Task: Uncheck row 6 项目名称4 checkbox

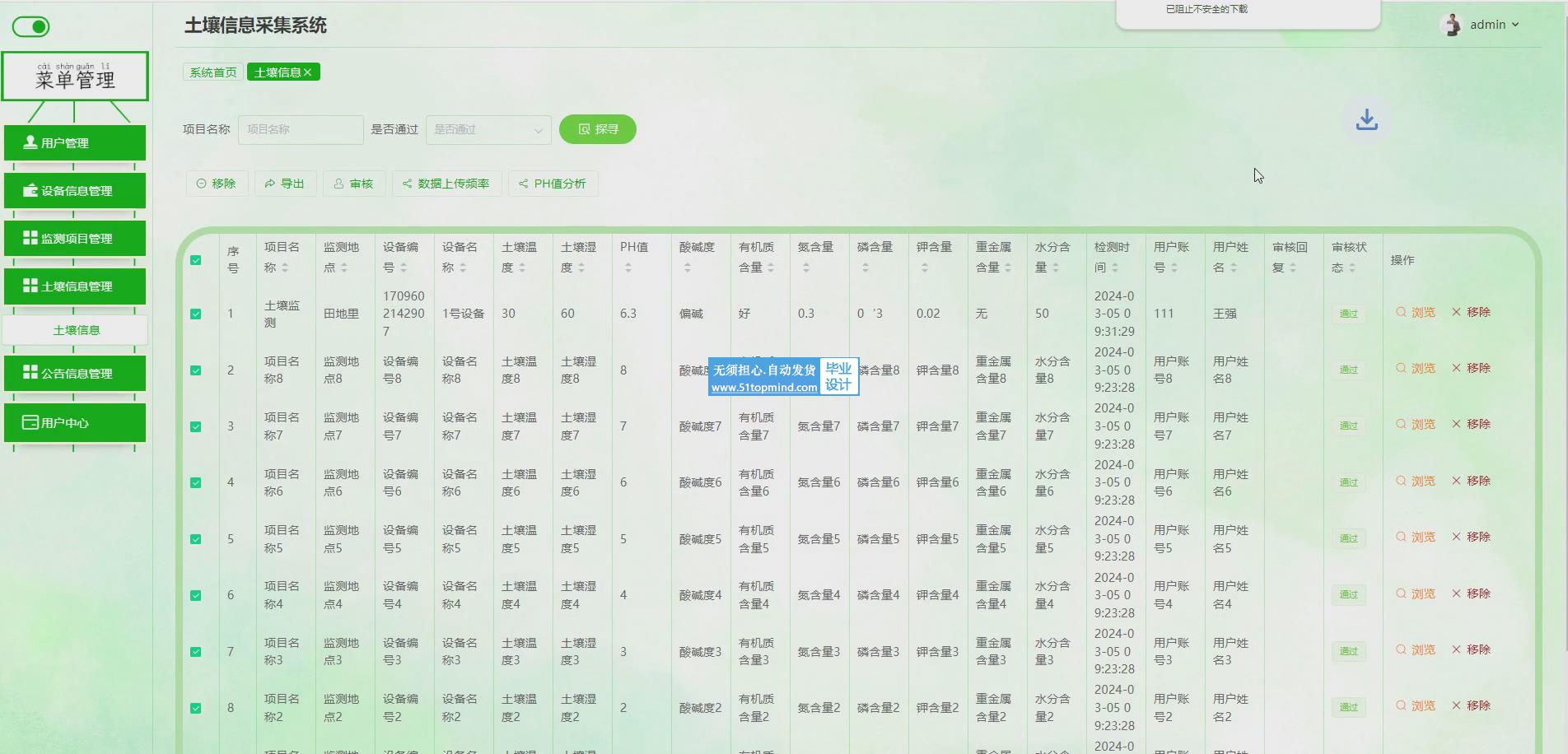Action: [x=196, y=596]
